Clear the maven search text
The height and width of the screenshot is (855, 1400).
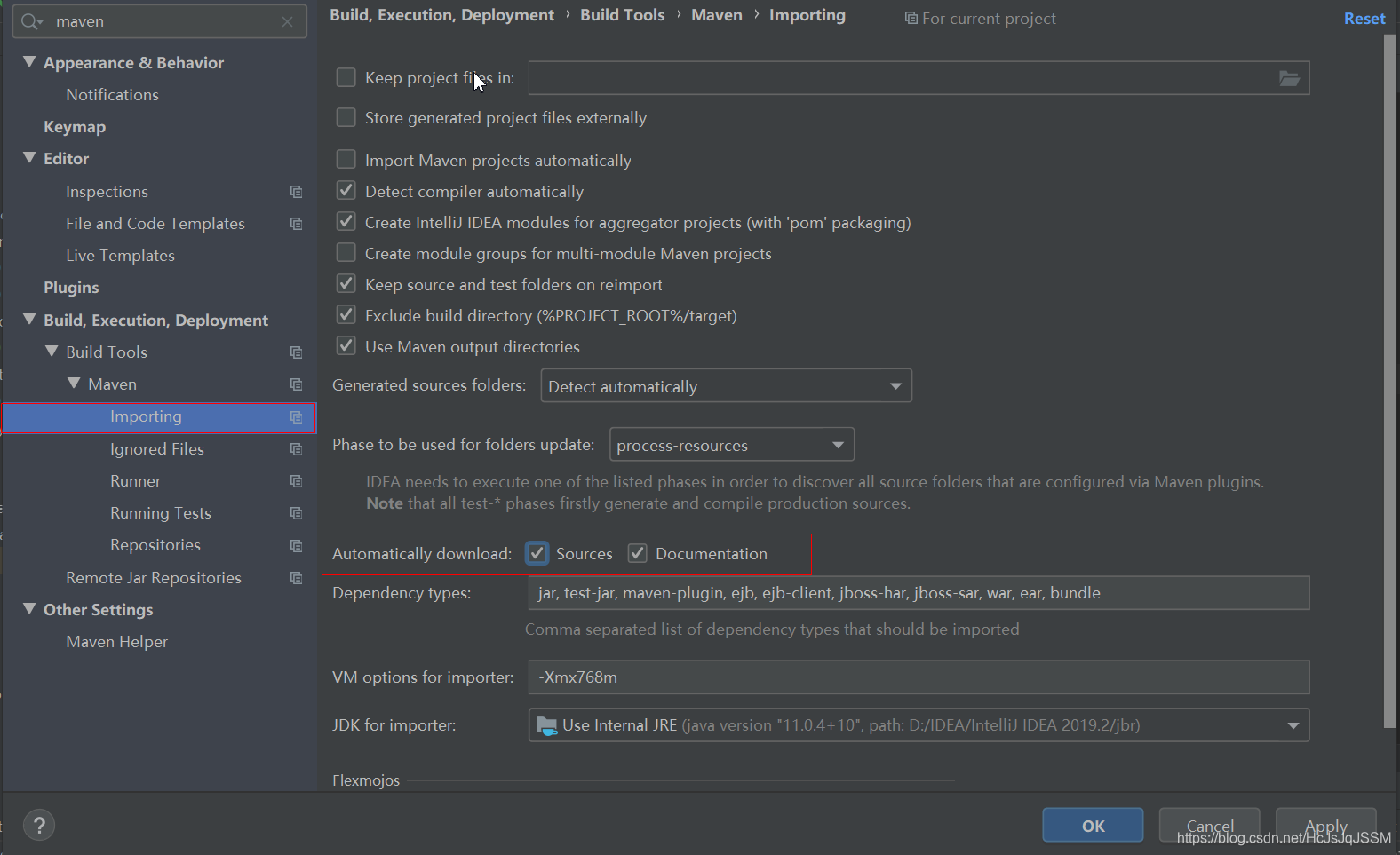click(x=287, y=21)
